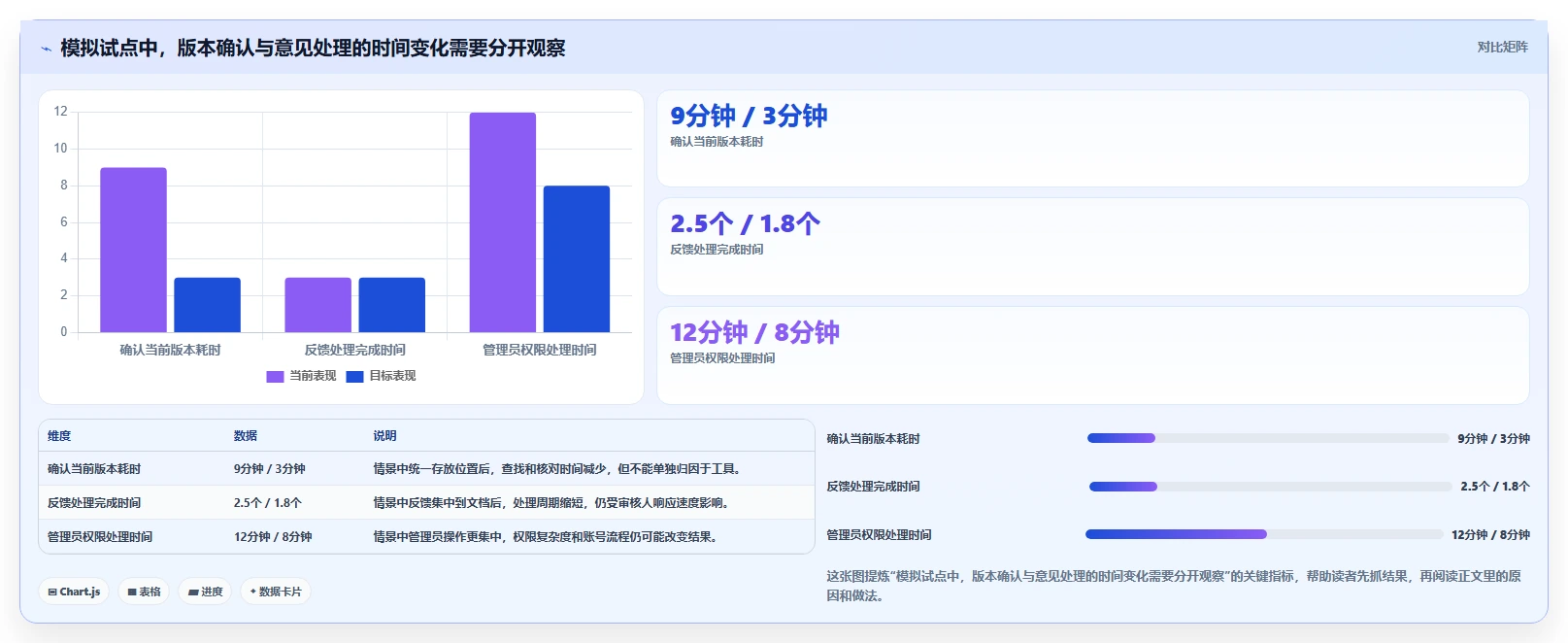Click chart axis label 管理员权限处理时间
The height and width of the screenshot is (643, 1568).
click(540, 350)
